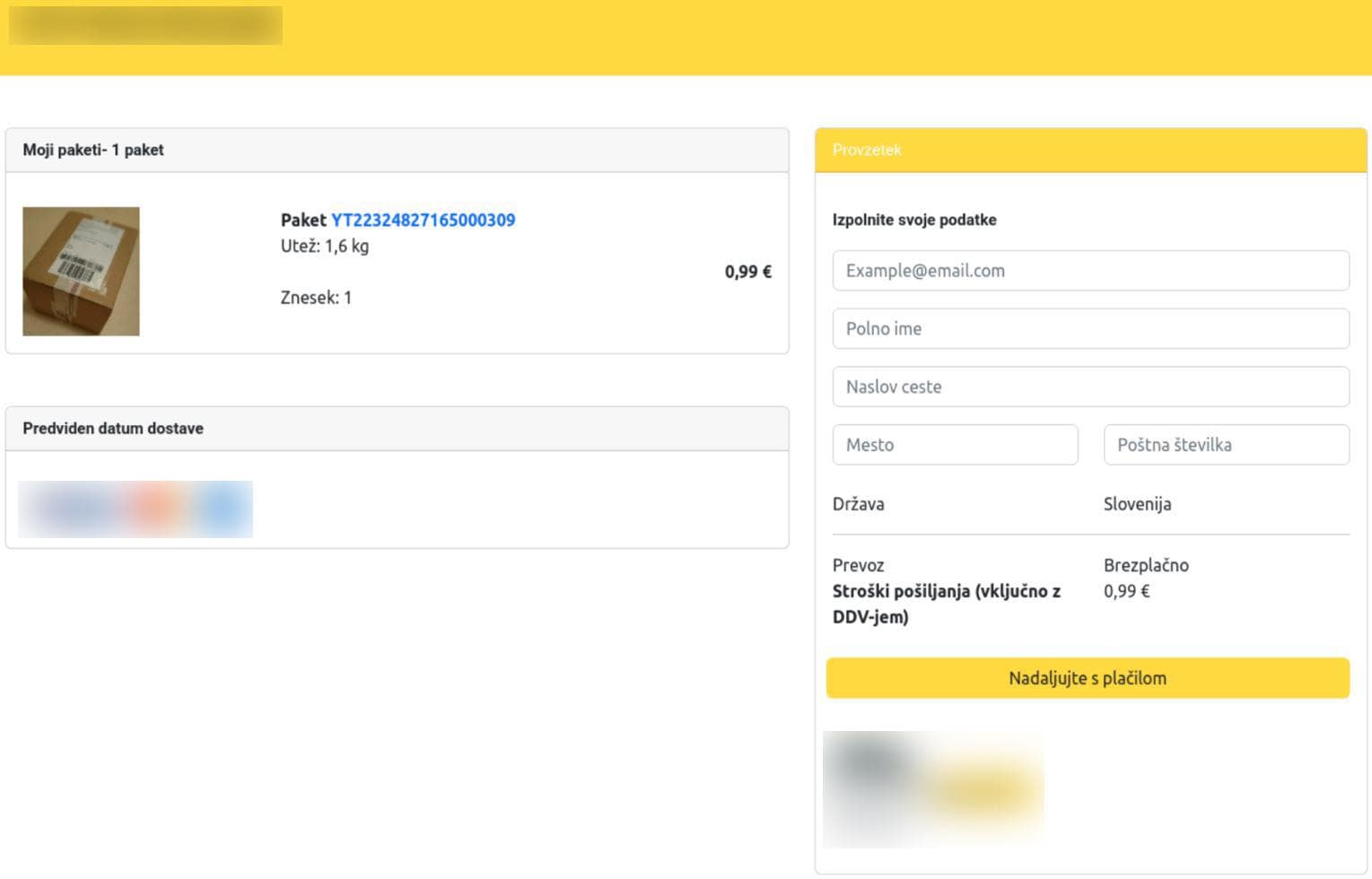The image size is (1372, 879).
Task: Click the Poštna številka field
Action: [x=1226, y=444]
